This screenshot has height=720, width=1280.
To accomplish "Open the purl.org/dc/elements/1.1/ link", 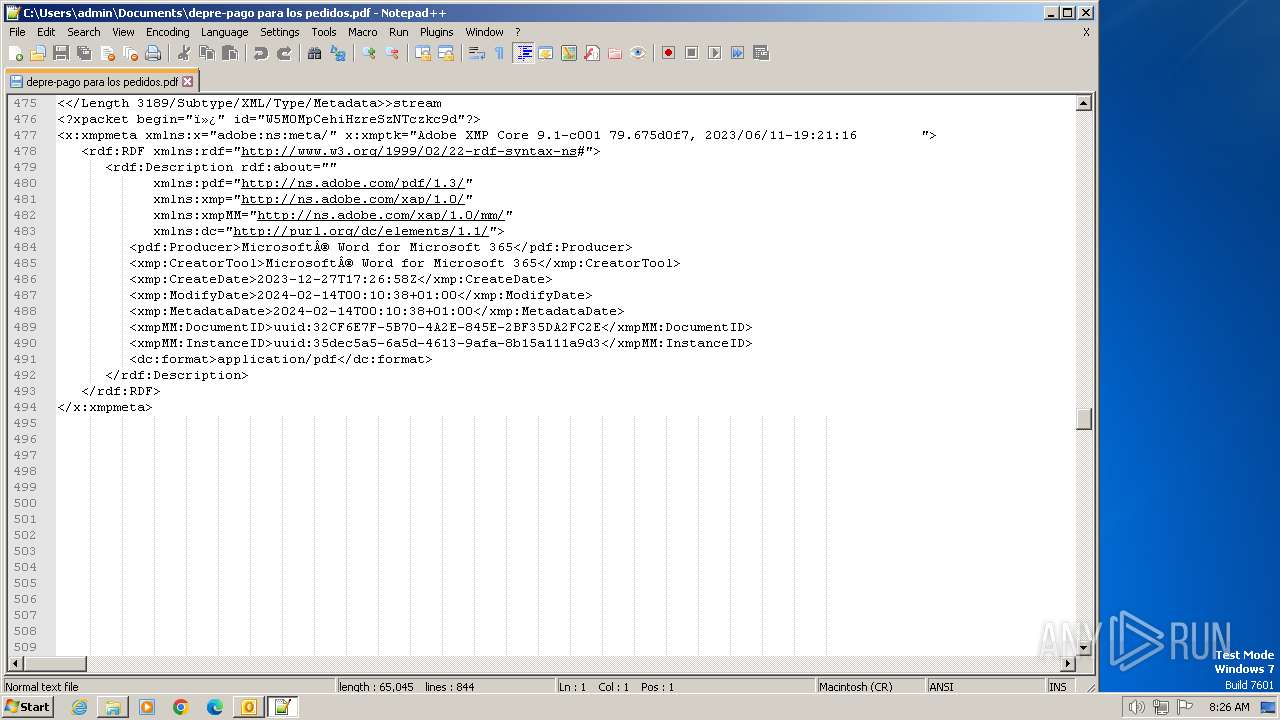I will click(x=360, y=231).
